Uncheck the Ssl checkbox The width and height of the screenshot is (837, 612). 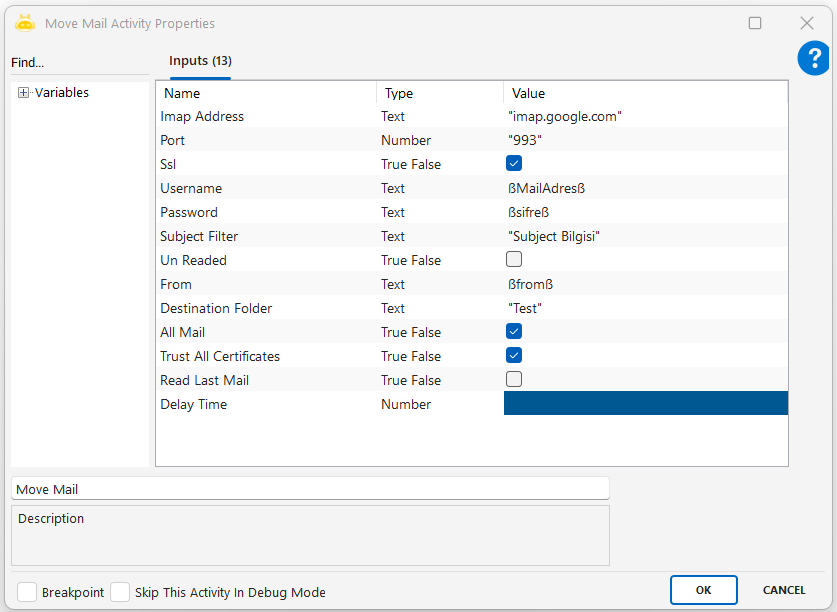coord(514,163)
